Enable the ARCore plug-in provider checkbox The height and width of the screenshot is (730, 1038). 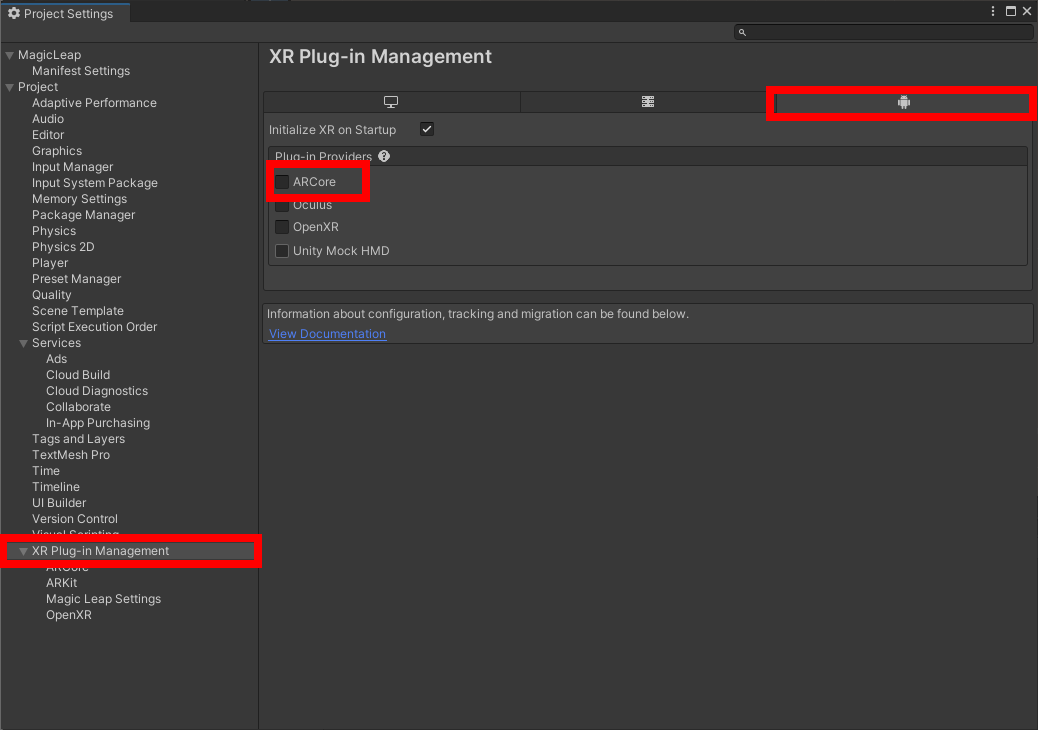tap(282, 182)
